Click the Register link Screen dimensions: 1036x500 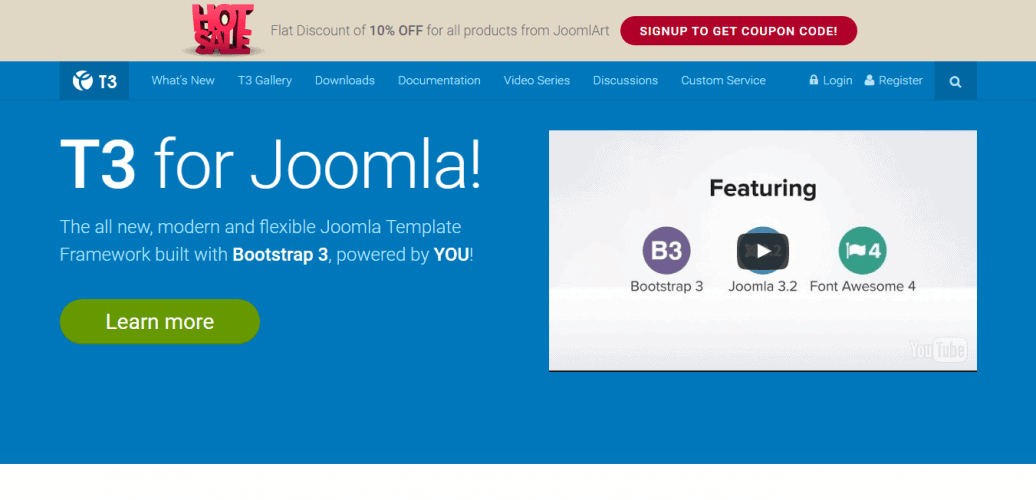click(x=901, y=81)
